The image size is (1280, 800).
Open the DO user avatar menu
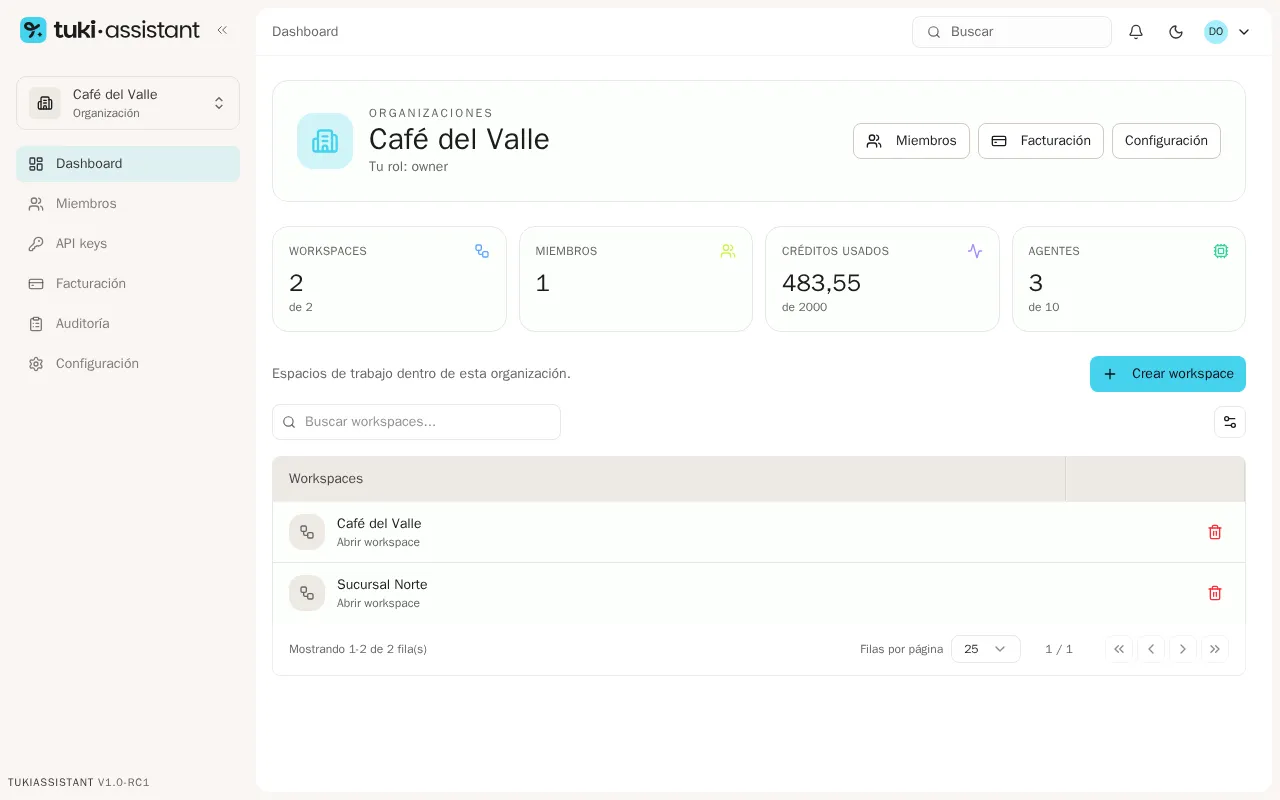[1228, 32]
